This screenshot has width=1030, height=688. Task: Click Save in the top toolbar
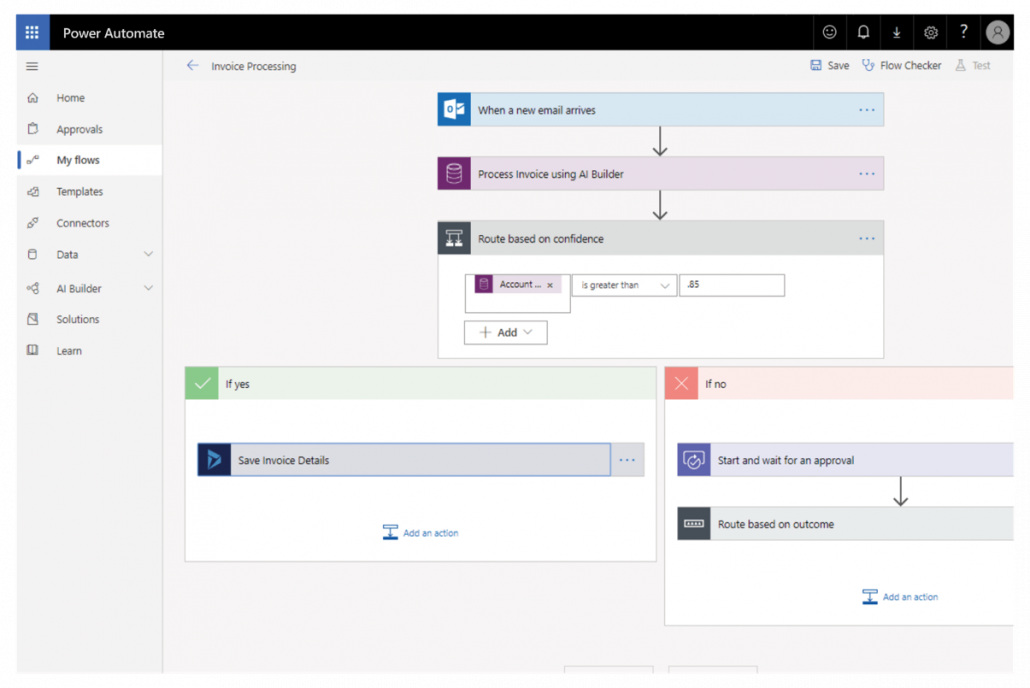click(829, 66)
